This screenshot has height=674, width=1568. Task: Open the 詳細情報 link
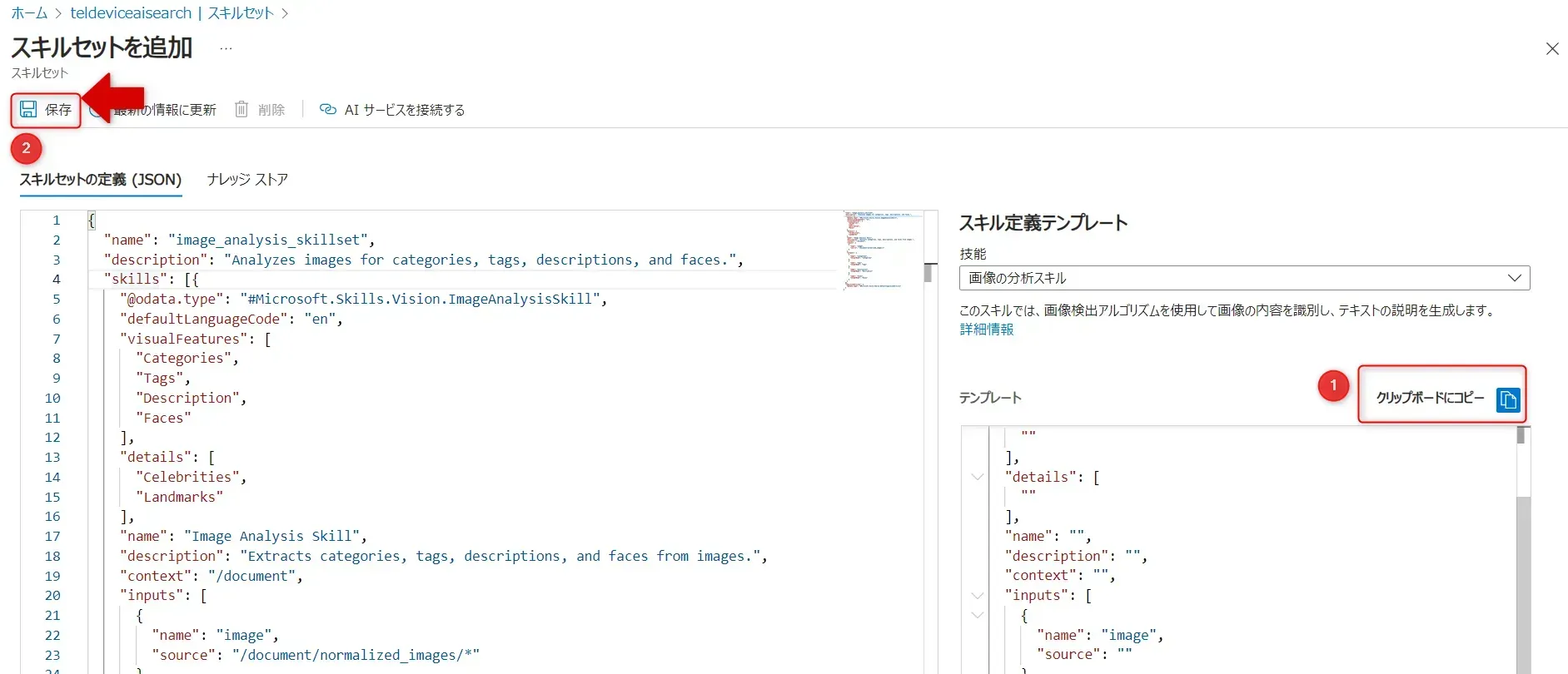coord(987,330)
